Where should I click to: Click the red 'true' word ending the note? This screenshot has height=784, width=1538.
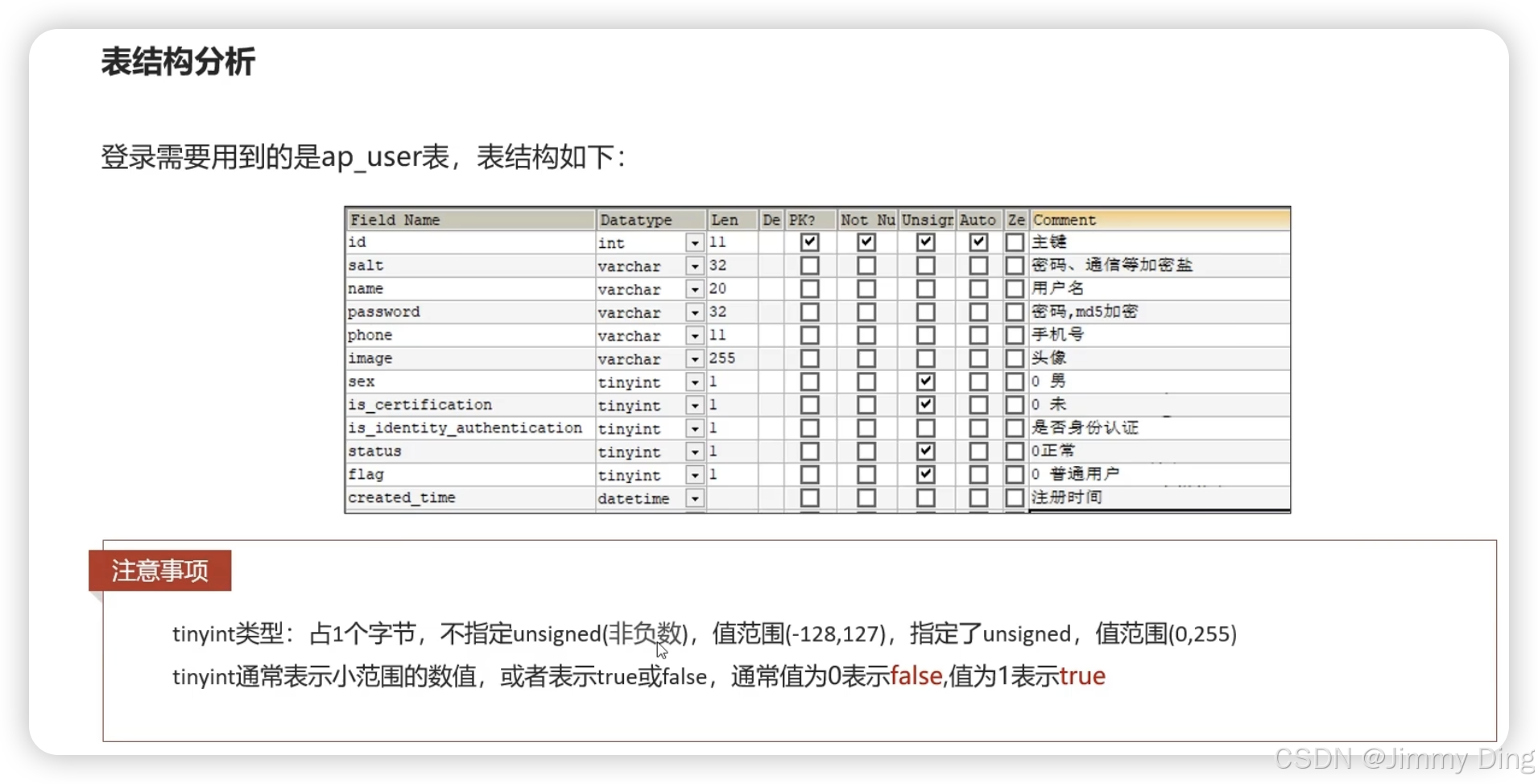(1082, 676)
